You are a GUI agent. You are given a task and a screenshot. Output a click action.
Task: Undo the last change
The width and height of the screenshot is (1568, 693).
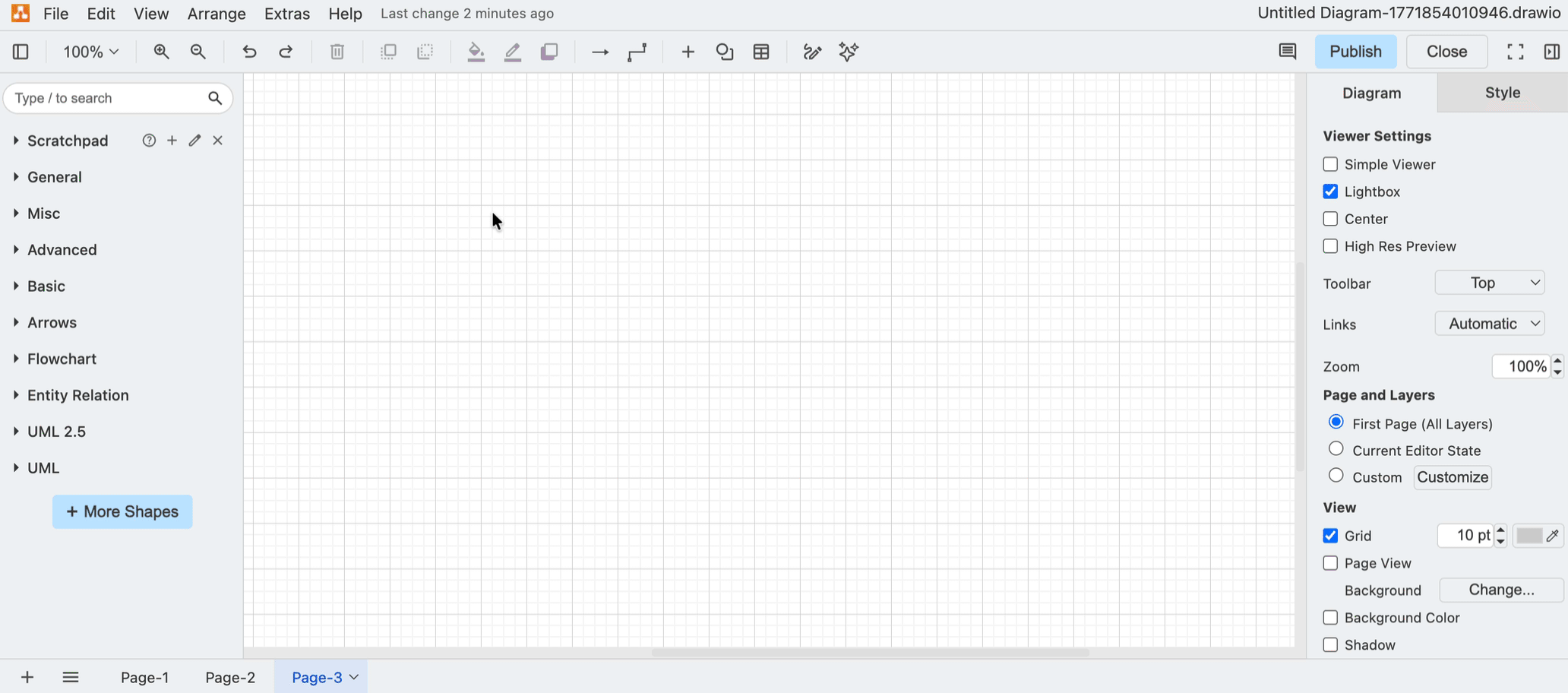(x=249, y=52)
